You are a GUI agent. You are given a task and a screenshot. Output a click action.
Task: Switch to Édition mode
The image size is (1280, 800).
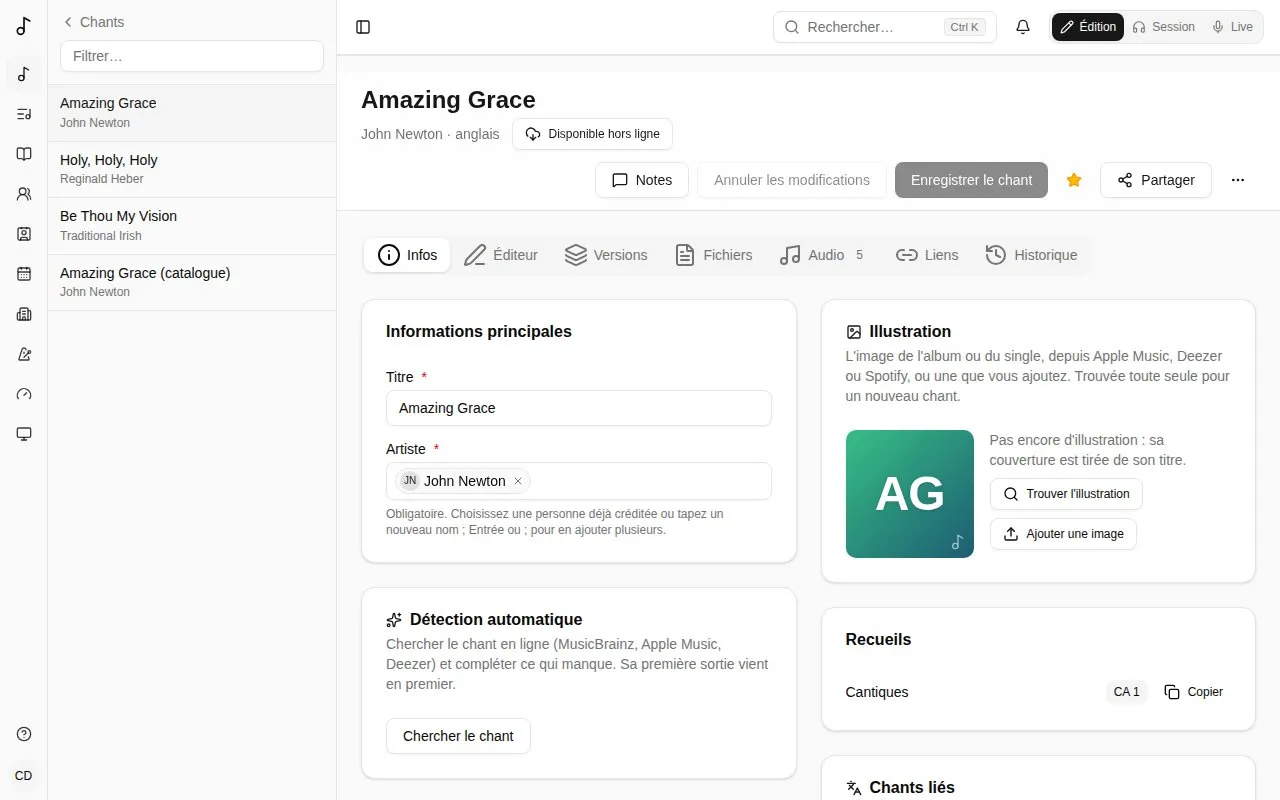point(1088,27)
